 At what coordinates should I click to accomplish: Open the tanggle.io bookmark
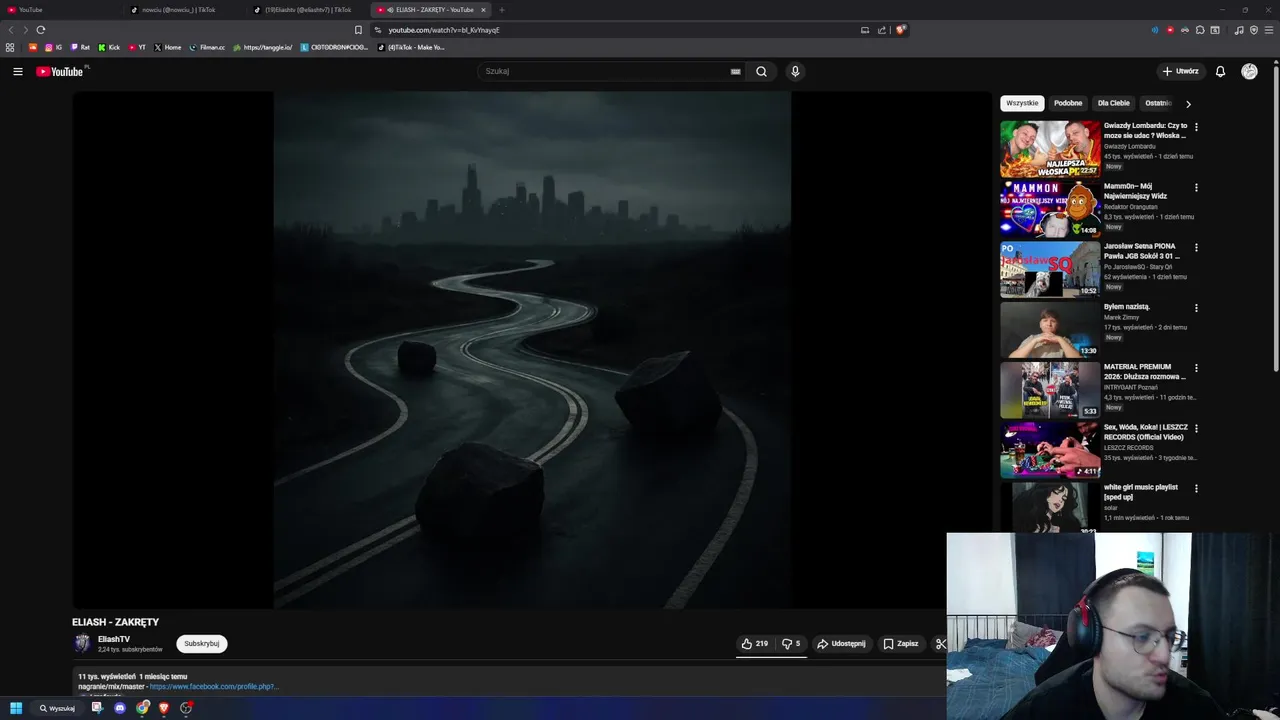263,47
